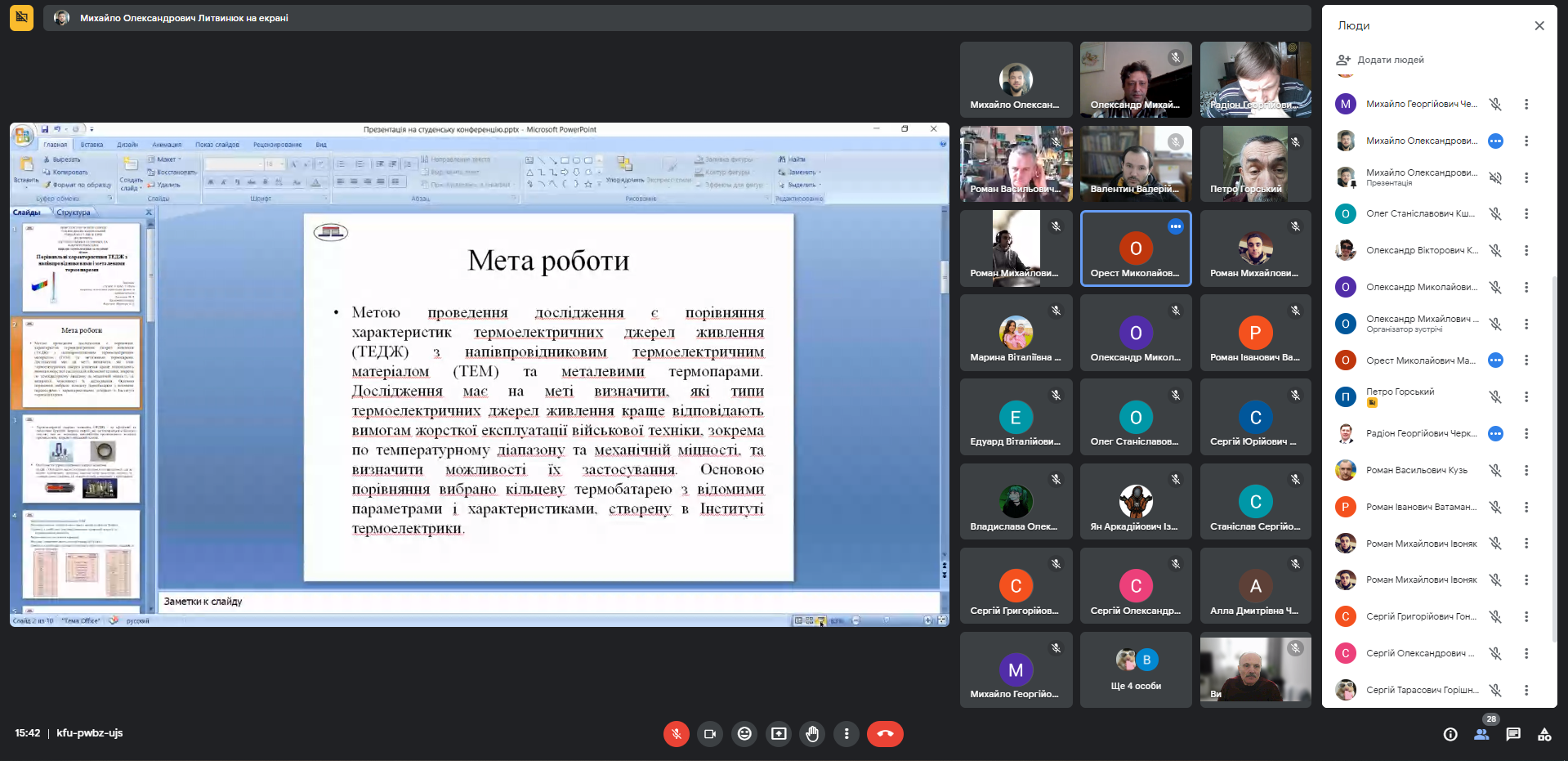
Task: Open the chat with everyone icon
Action: (1513, 734)
